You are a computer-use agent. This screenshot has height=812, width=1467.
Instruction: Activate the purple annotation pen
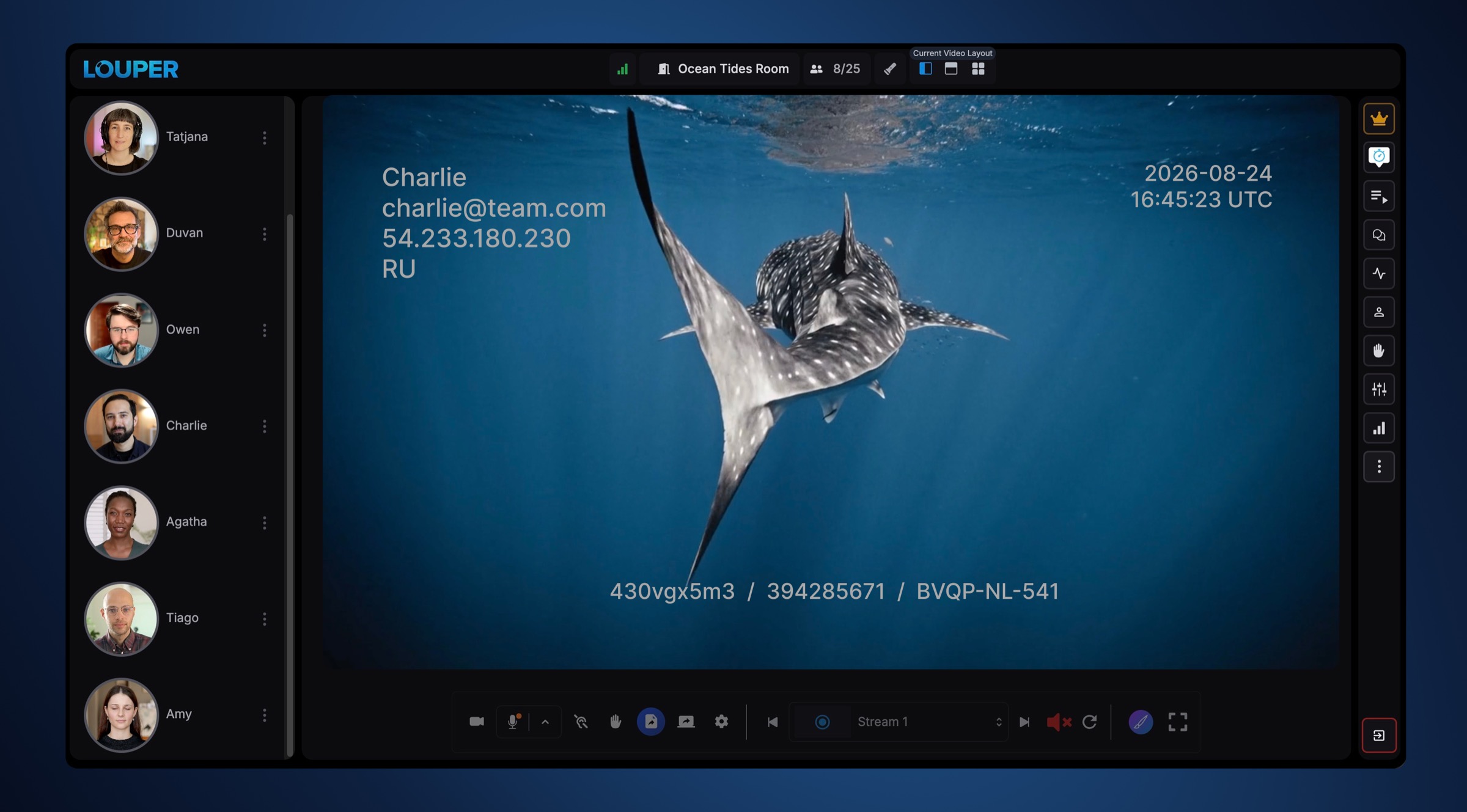(x=1141, y=722)
